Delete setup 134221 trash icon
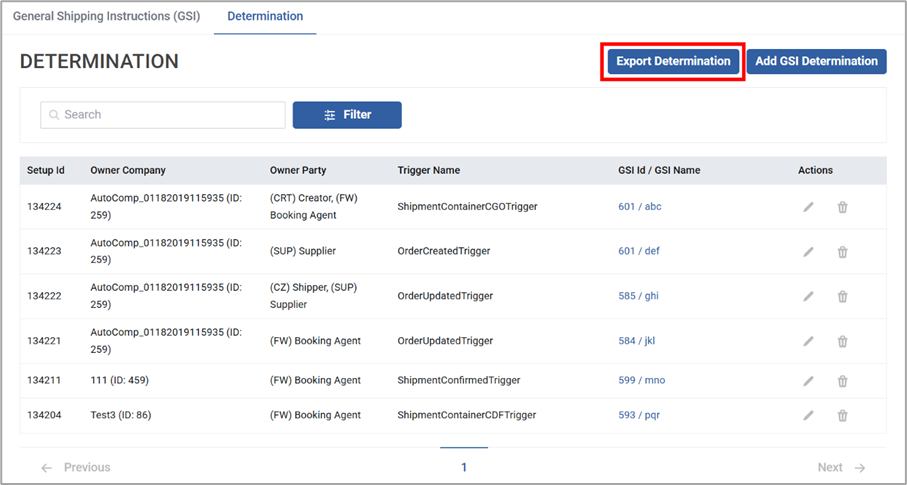Viewport: 907px width, 485px height. coord(843,341)
